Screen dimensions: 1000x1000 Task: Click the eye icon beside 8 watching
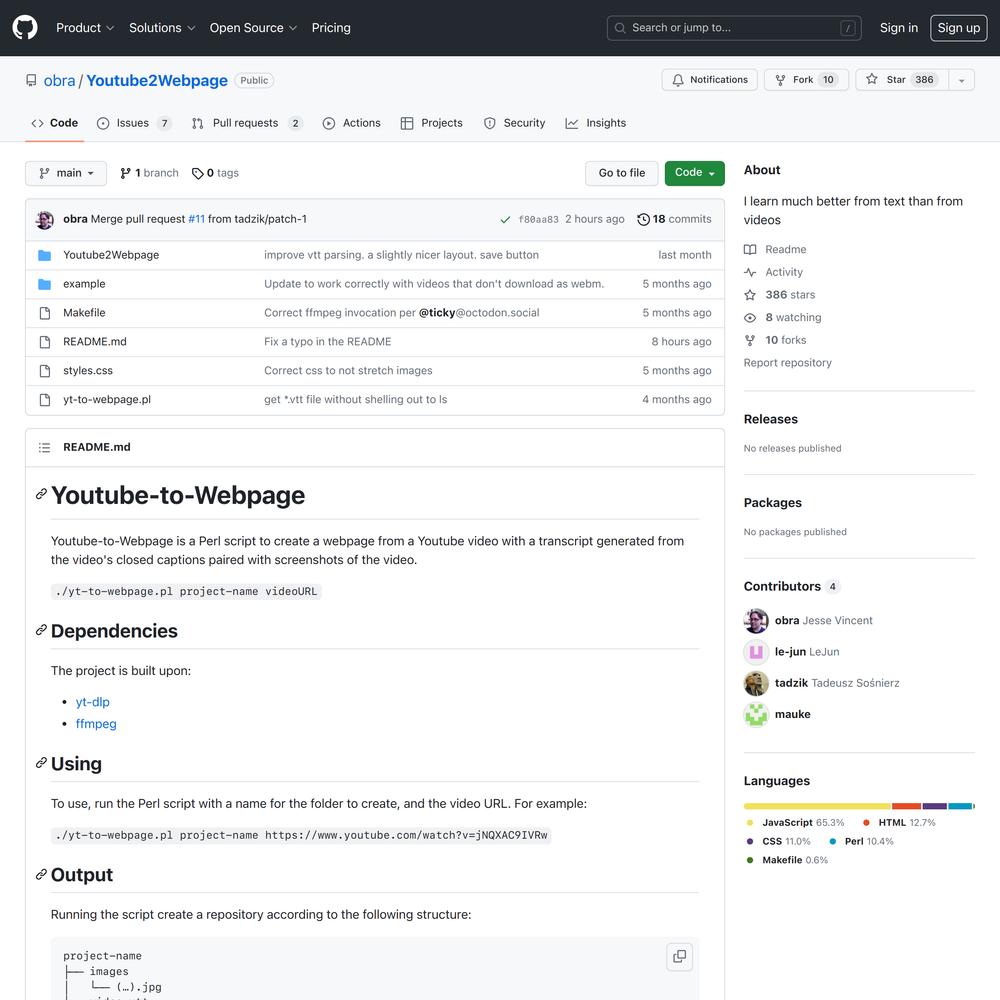pyautogui.click(x=750, y=318)
